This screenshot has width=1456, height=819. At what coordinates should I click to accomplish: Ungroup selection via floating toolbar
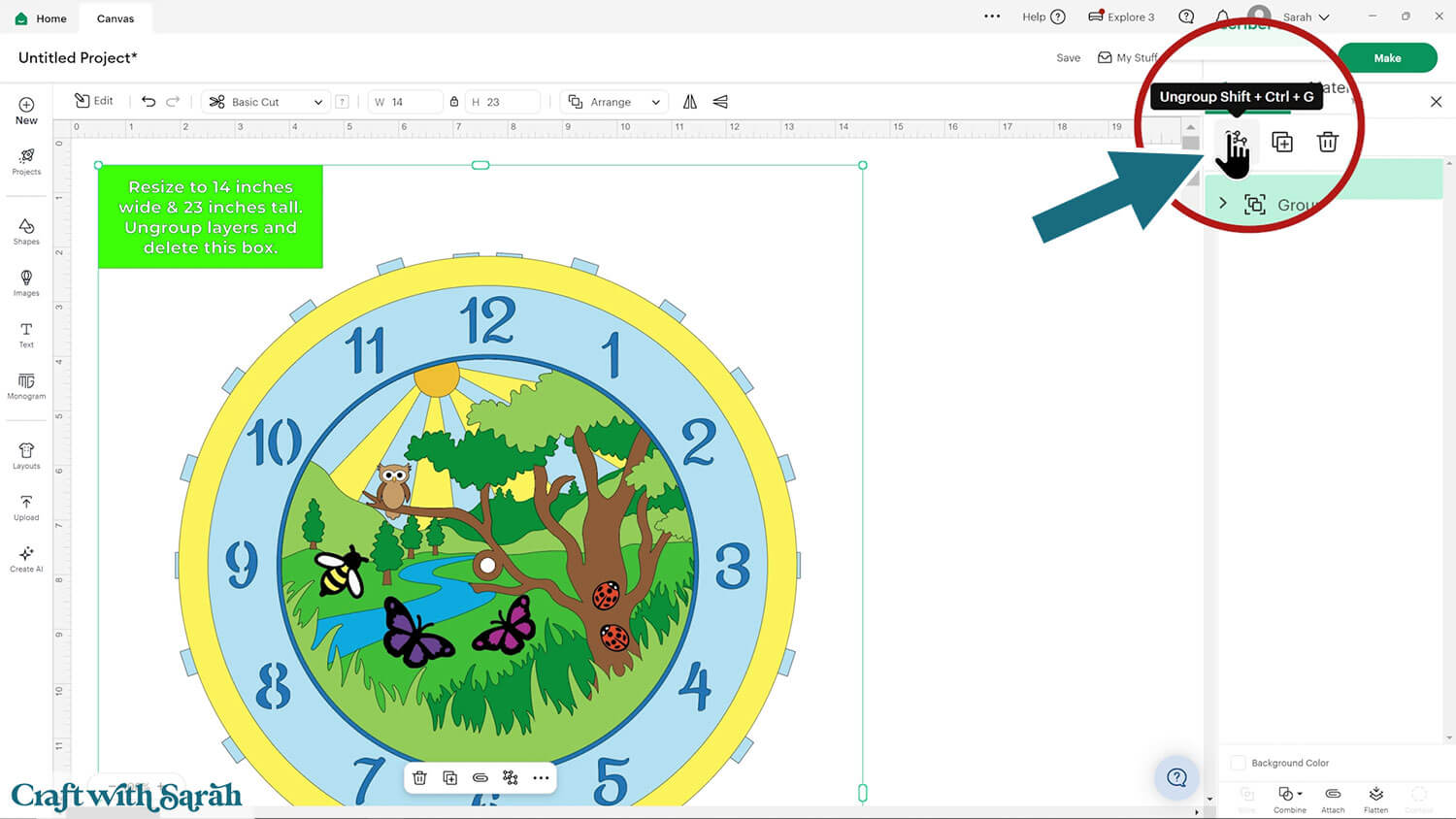pyautogui.click(x=511, y=777)
